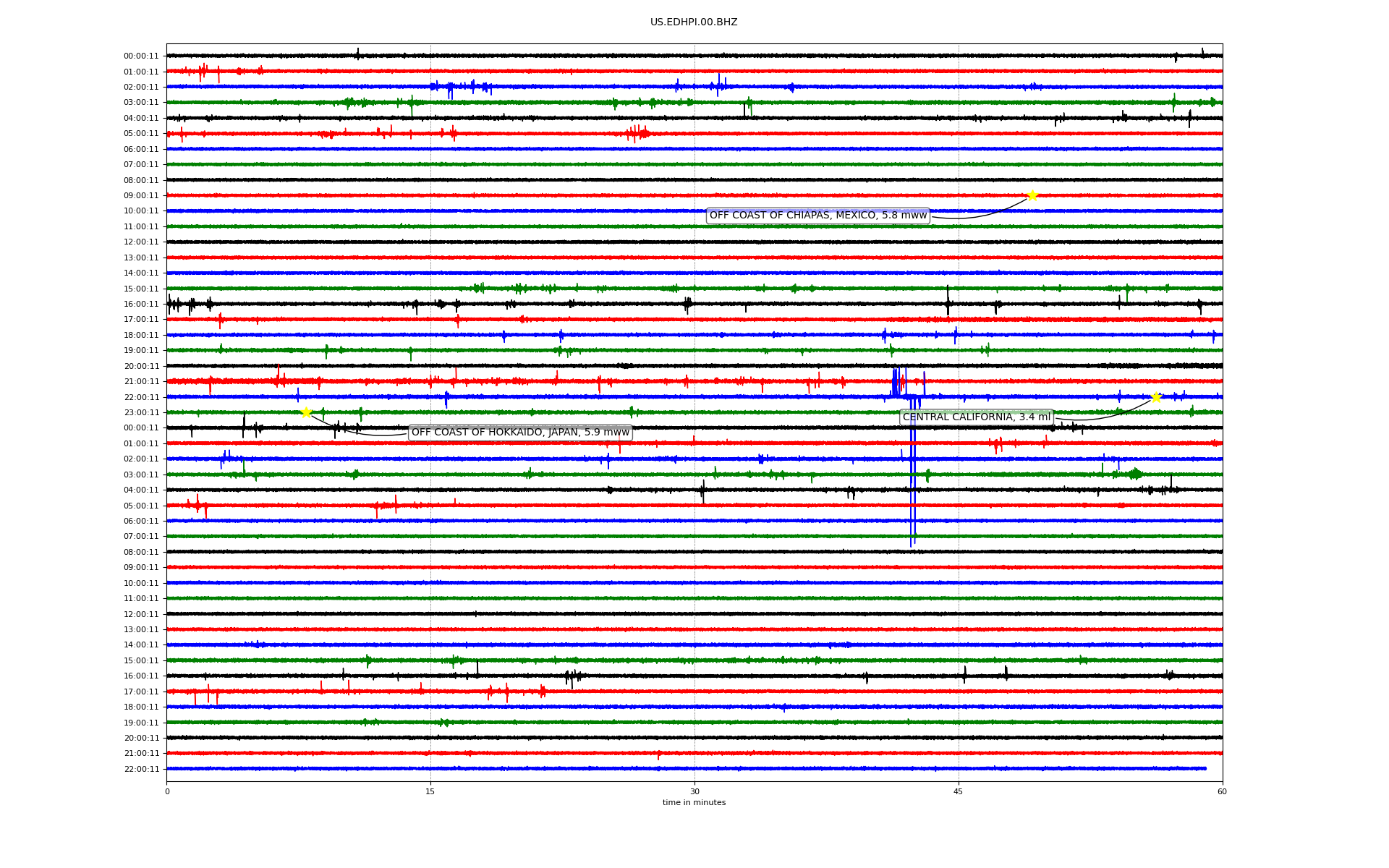1389x868 pixels.
Task: Select the label 'OFF COAST OF CHIAPAS, MEXICO, 5.8 mww'
Action: point(817,216)
